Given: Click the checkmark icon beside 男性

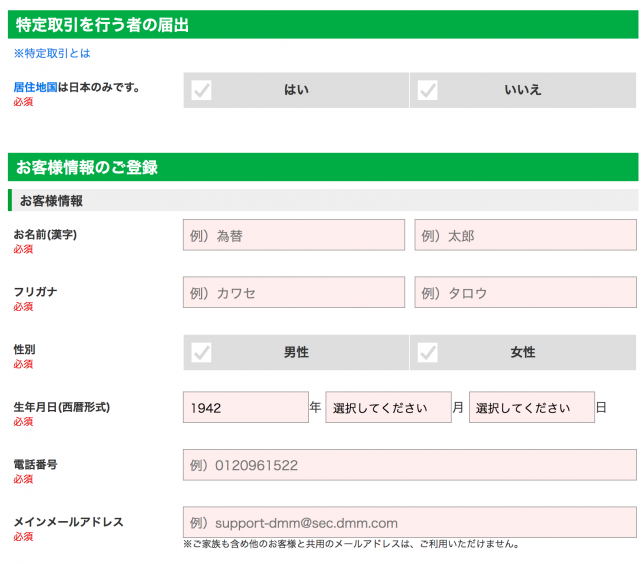Looking at the screenshot, I should 202,352.
